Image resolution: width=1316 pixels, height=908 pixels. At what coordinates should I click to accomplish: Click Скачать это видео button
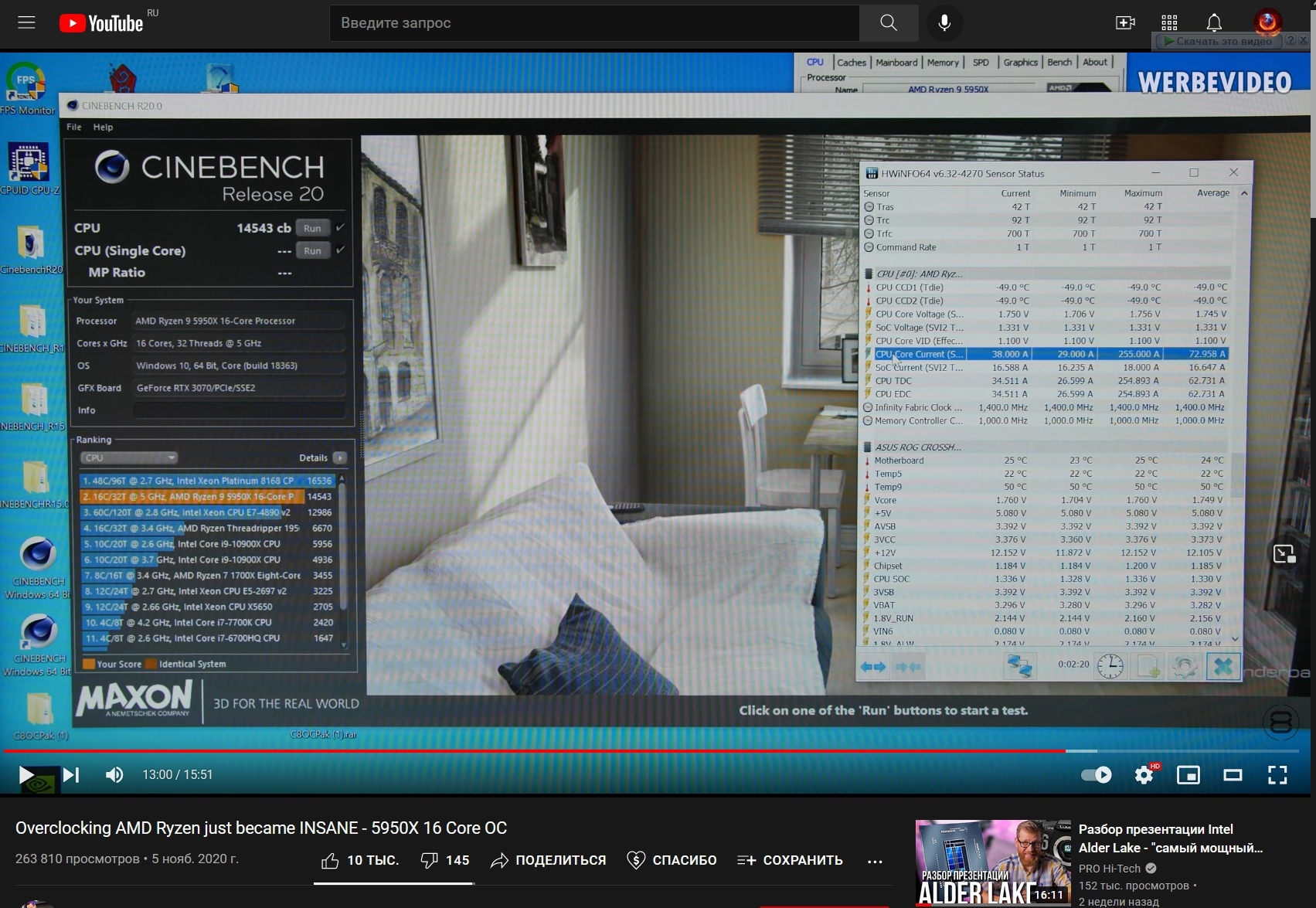(x=1218, y=41)
